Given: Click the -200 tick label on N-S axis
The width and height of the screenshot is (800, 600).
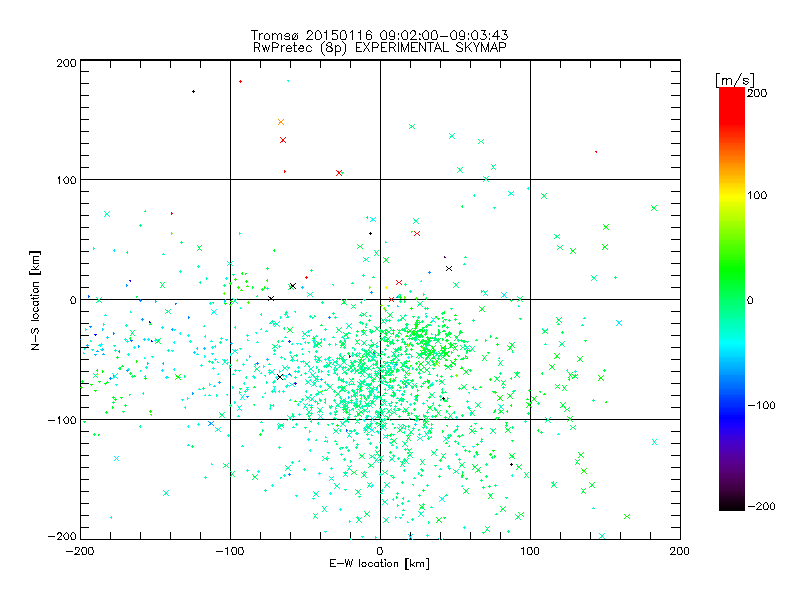Looking at the screenshot, I should pyautogui.click(x=62, y=536).
